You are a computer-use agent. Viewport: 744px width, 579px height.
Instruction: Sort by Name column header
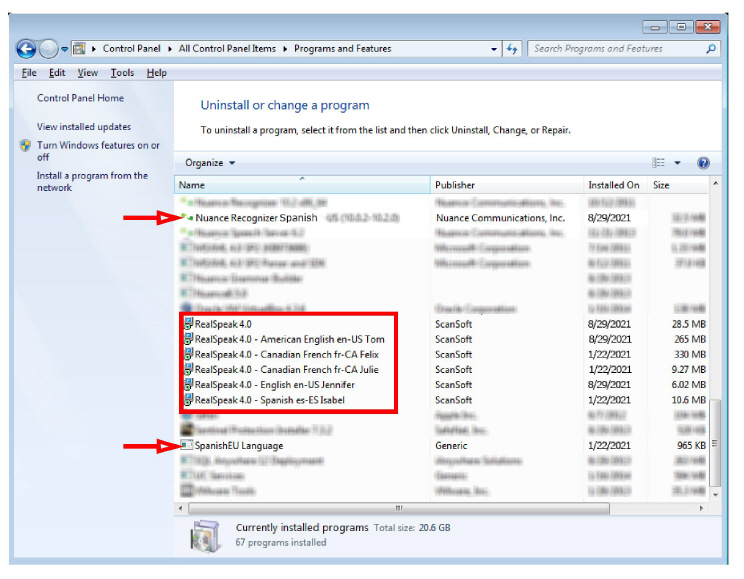302,185
